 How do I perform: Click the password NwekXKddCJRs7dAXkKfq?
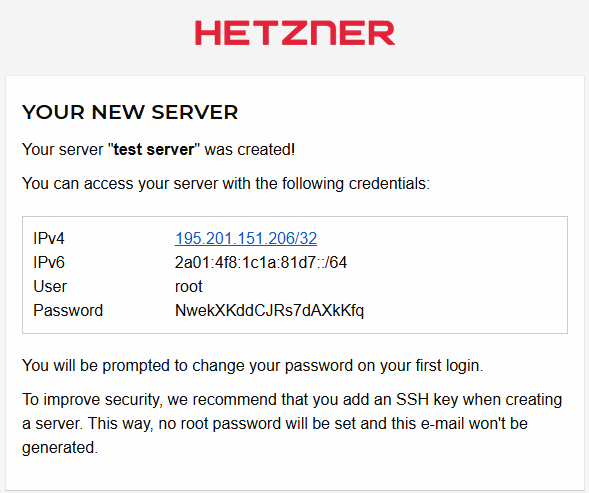pos(269,311)
